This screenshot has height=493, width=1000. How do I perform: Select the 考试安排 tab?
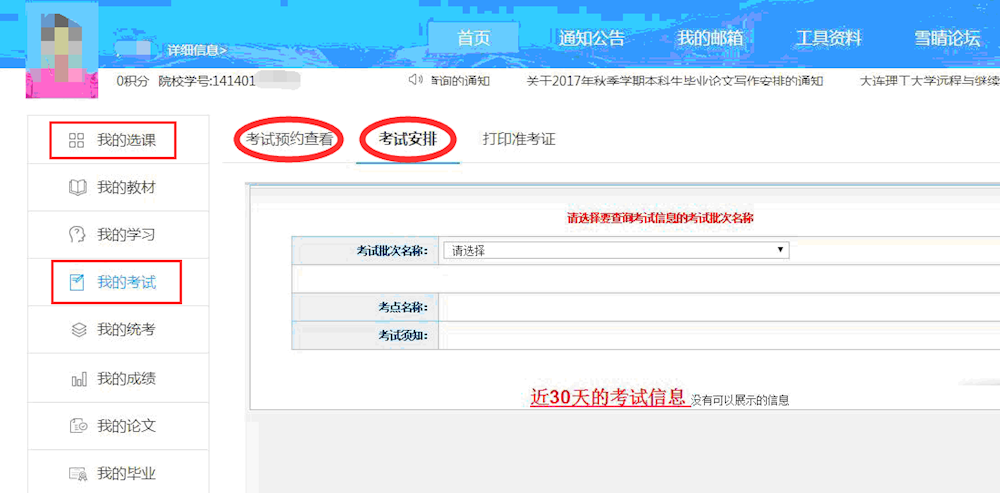(407, 140)
